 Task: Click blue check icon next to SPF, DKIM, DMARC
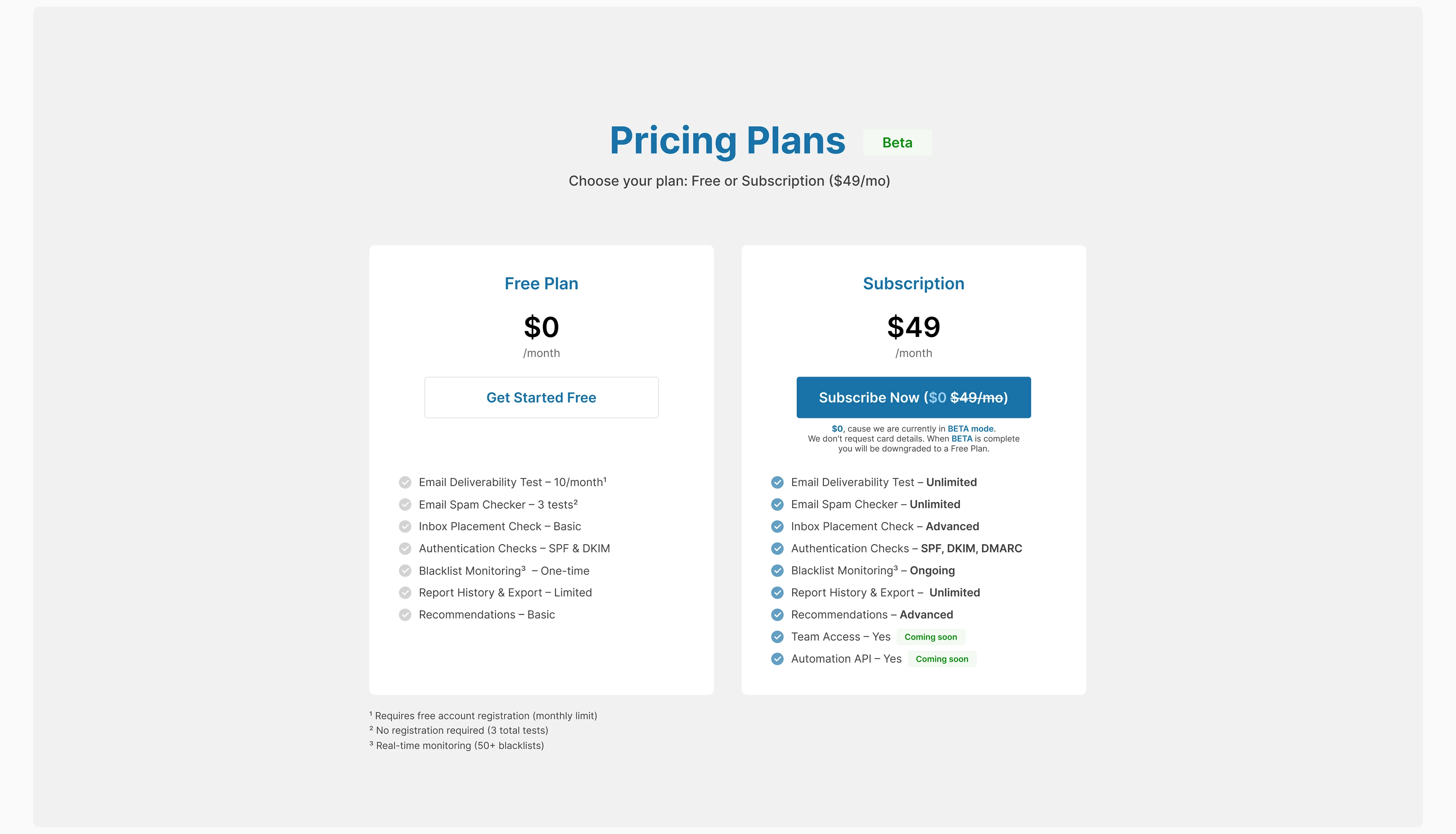777,549
